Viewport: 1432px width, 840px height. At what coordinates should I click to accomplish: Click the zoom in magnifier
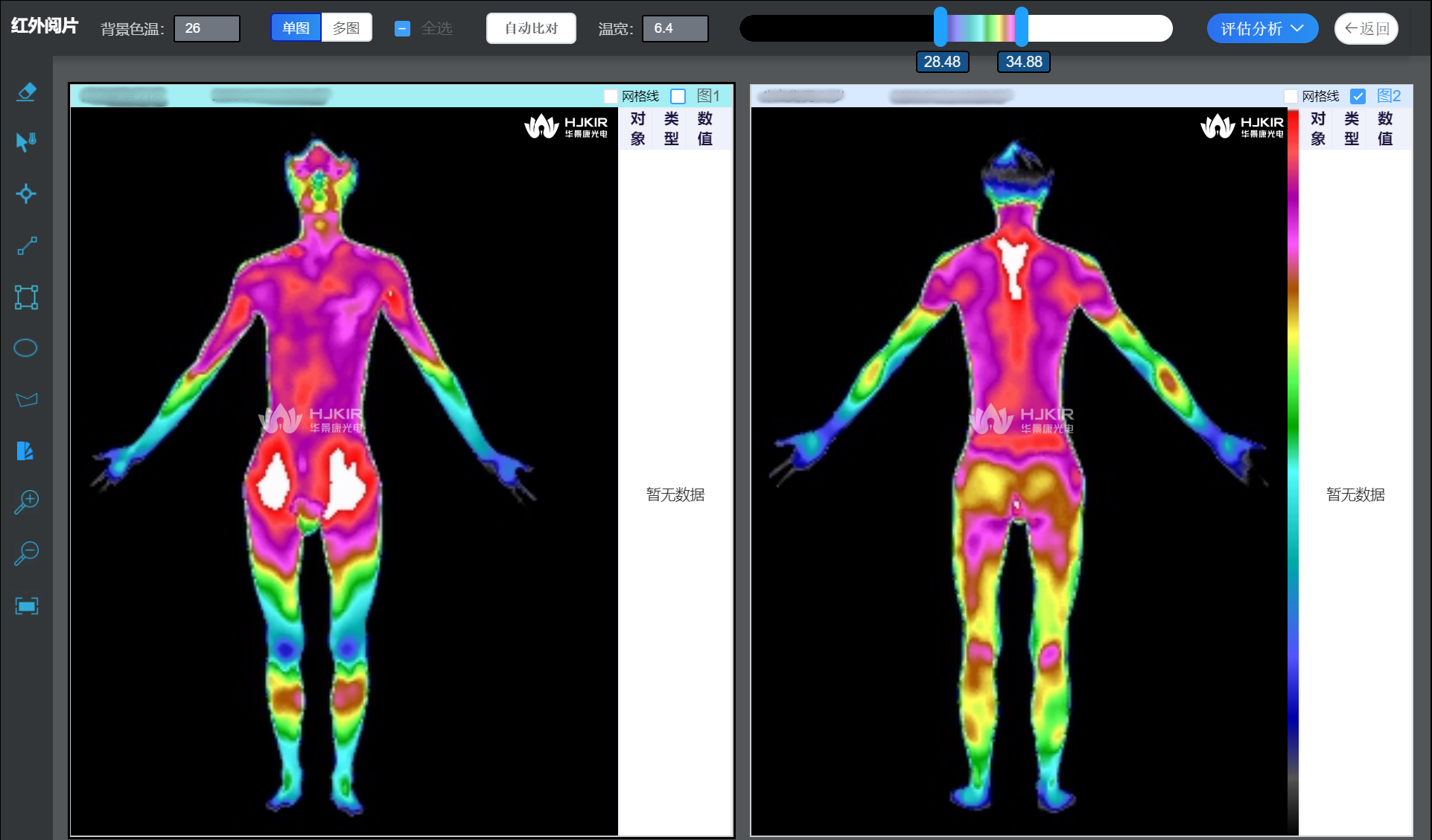pyautogui.click(x=26, y=502)
